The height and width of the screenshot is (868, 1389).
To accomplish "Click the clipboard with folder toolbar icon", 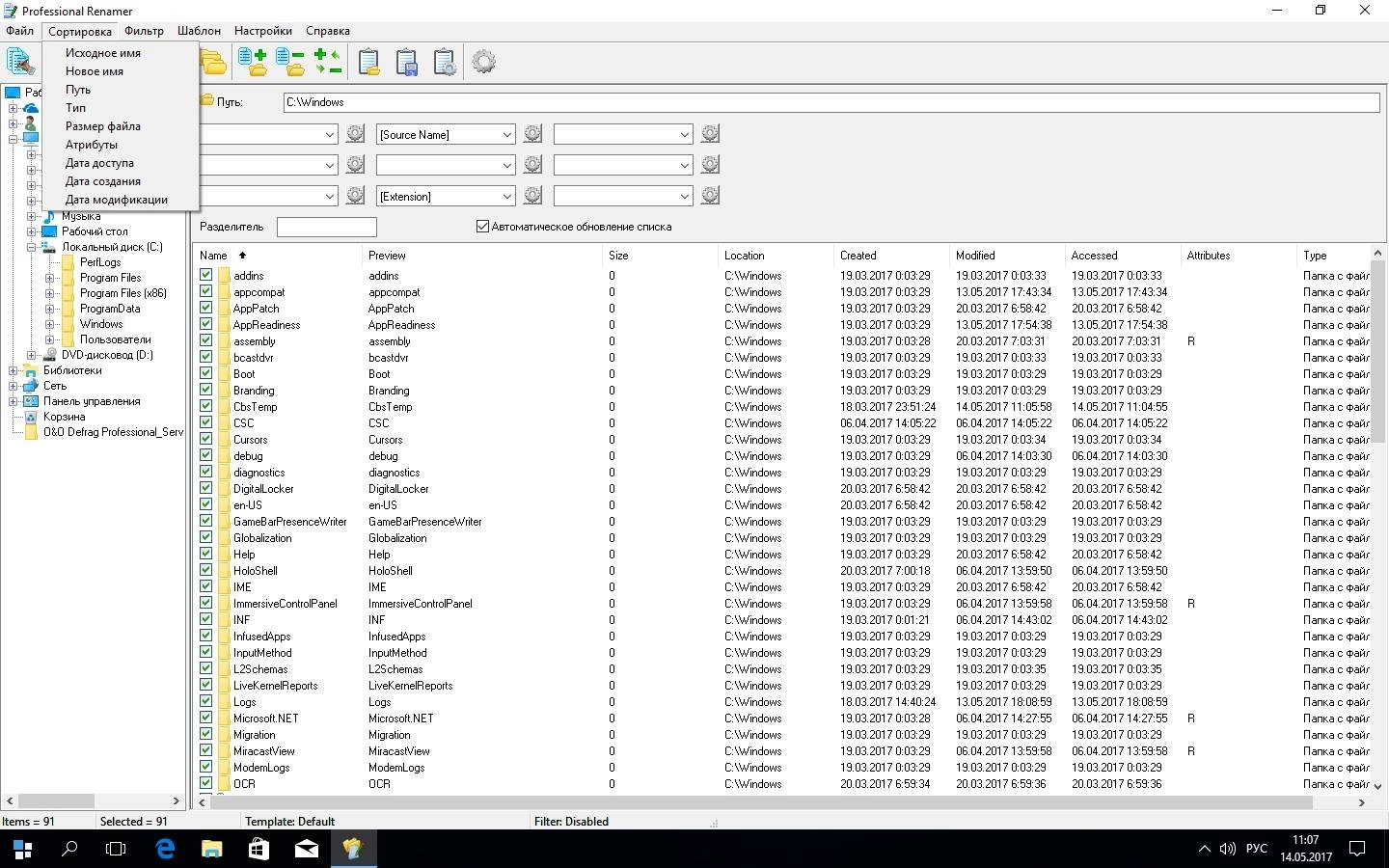I will (x=368, y=62).
